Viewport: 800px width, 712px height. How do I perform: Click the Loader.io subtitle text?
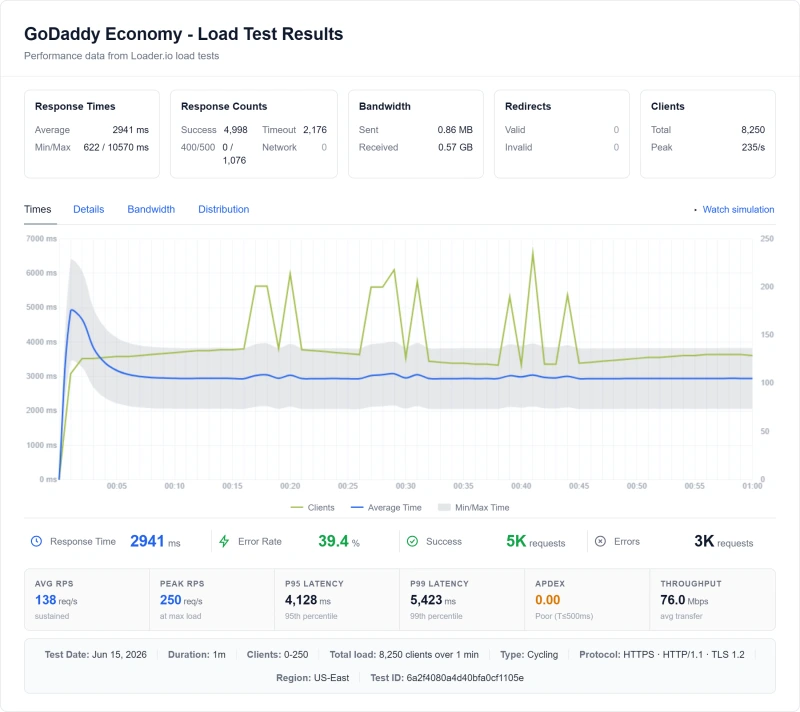tap(121, 56)
